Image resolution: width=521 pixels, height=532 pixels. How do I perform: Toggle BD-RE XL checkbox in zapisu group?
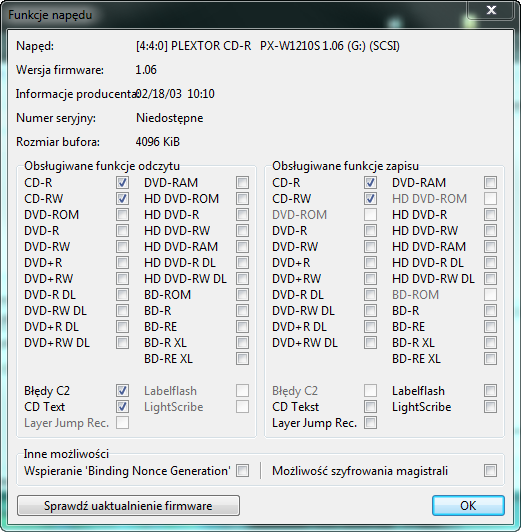coord(490,359)
